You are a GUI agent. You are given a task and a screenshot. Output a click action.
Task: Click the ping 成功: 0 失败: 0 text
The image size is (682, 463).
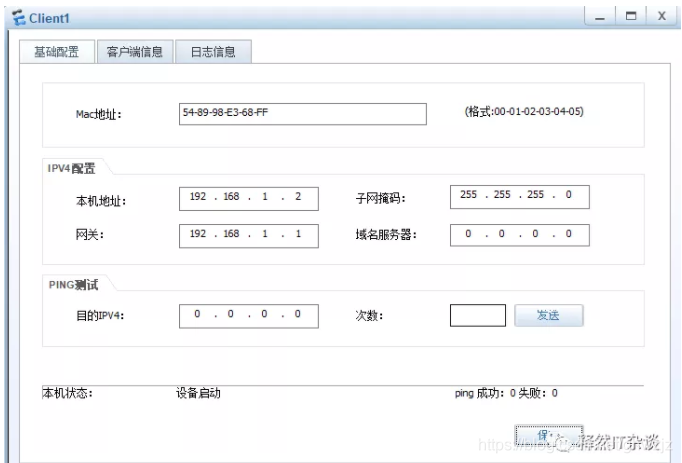tap(506, 393)
